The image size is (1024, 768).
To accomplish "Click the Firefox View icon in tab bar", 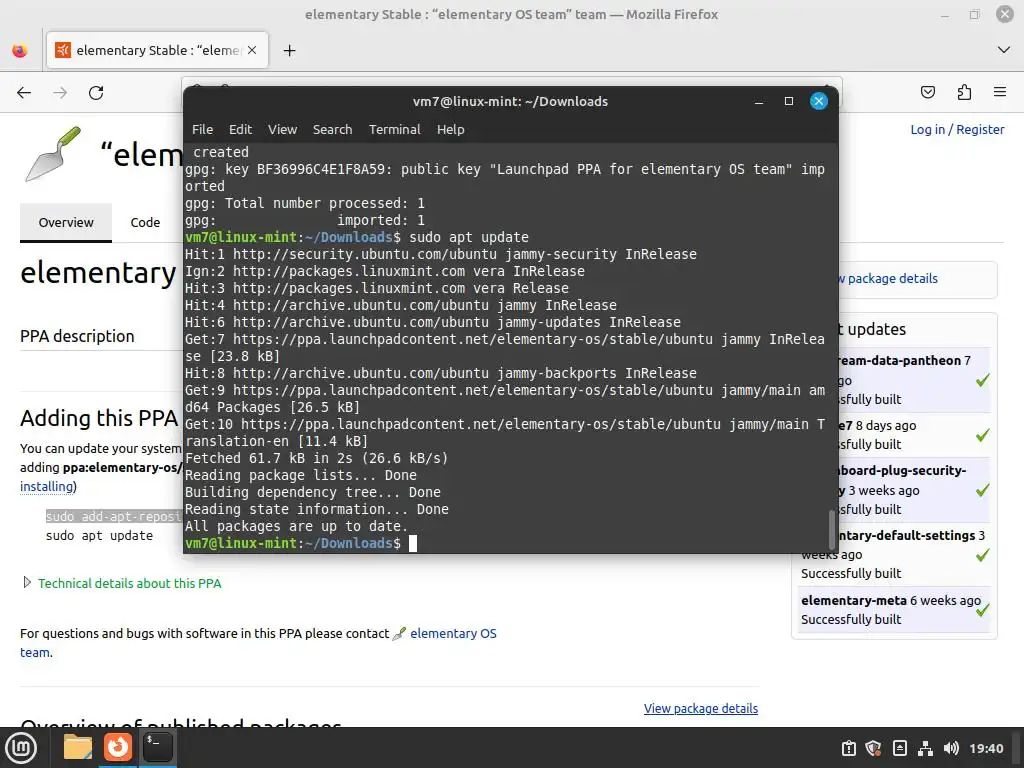I will pyautogui.click(x=20, y=50).
